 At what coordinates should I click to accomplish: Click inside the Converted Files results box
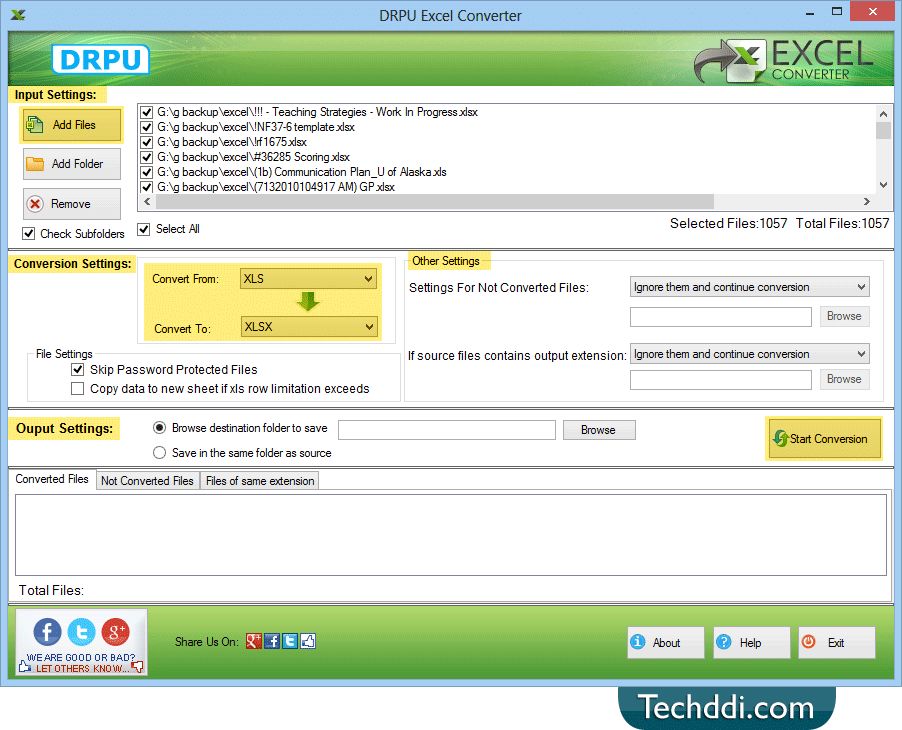coord(450,534)
